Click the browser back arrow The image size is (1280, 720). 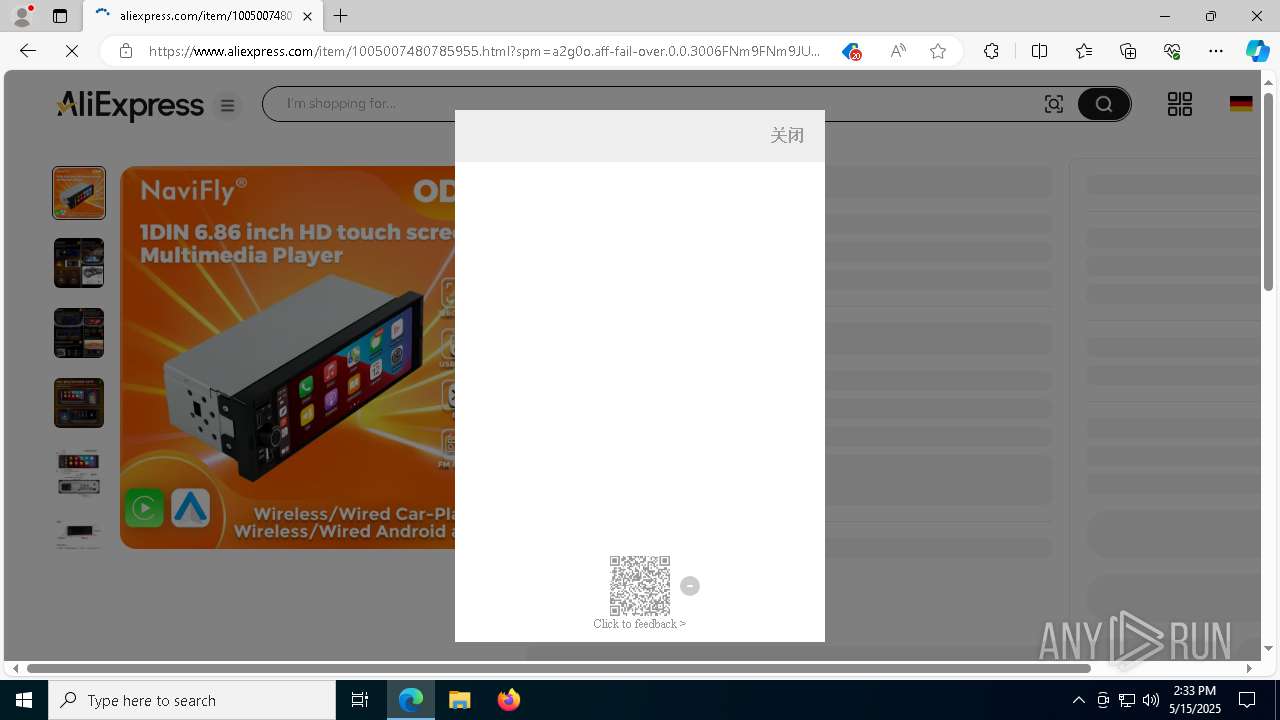(28, 51)
